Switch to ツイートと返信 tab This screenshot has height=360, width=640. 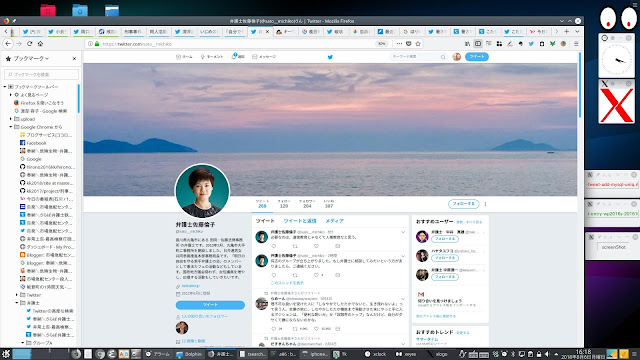(x=300, y=221)
